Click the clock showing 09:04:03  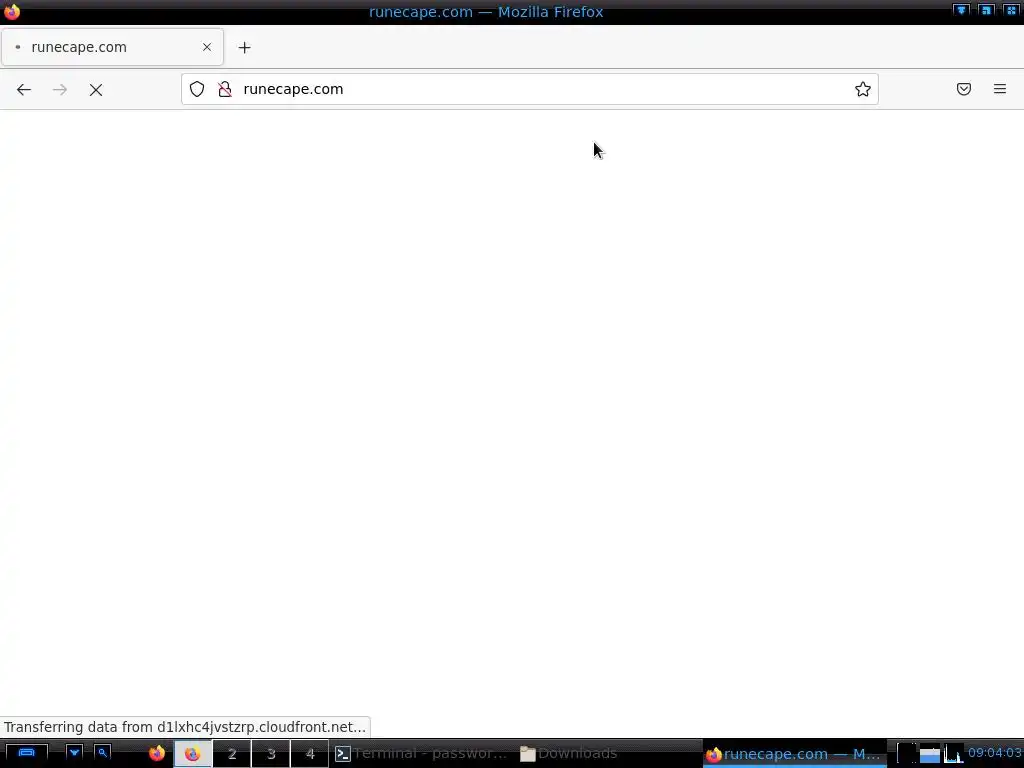[x=994, y=753]
